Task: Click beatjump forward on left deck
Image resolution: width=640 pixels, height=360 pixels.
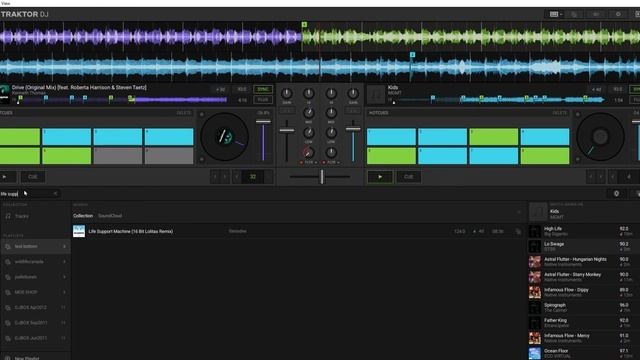Action: 224,177
